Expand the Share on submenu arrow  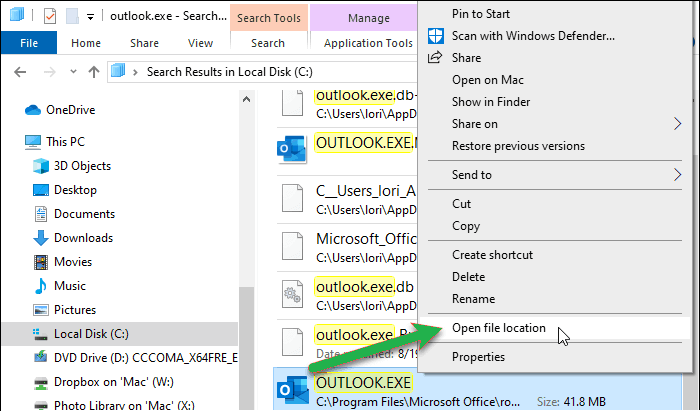677,124
